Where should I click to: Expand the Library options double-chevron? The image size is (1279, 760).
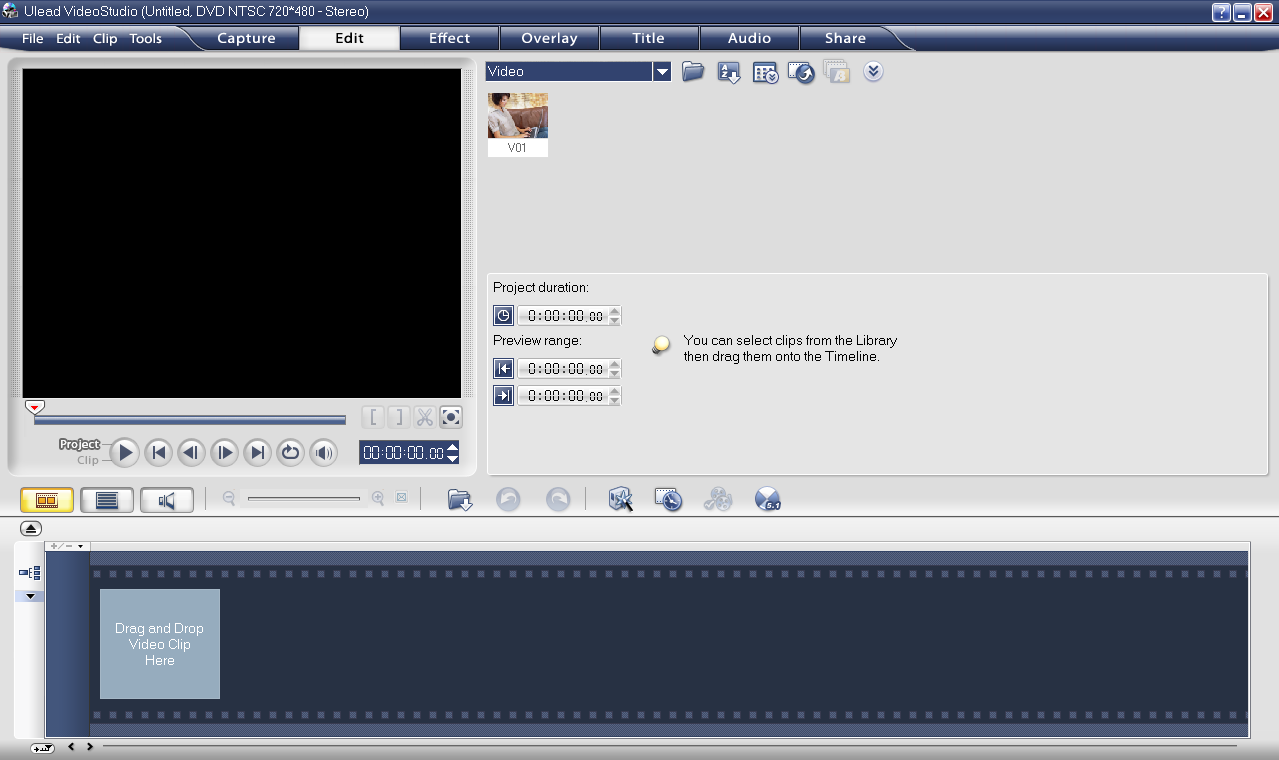872,71
